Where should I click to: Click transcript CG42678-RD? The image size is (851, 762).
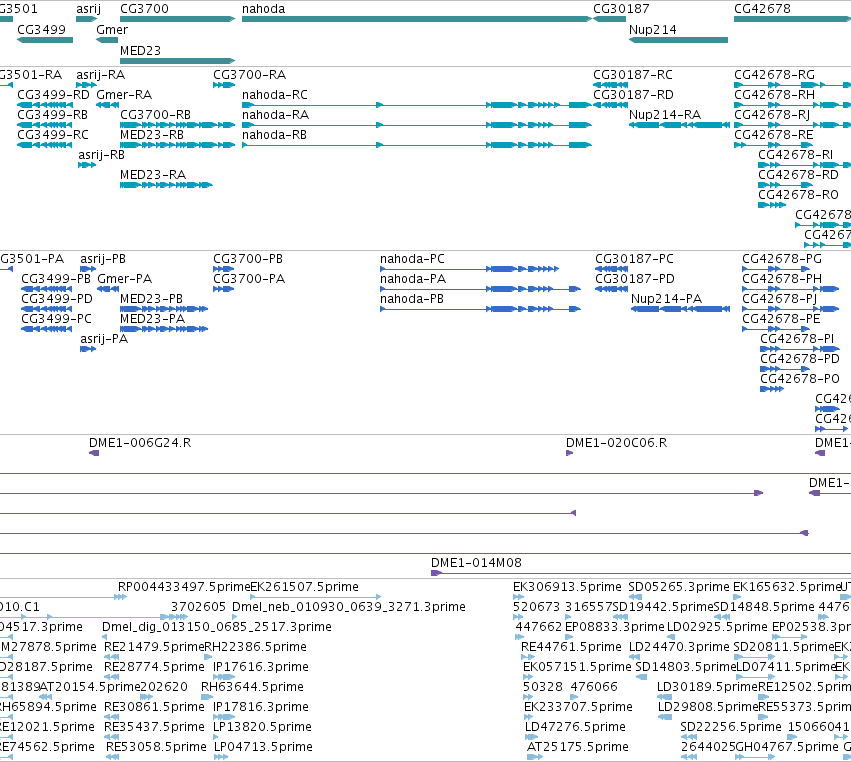(x=785, y=185)
